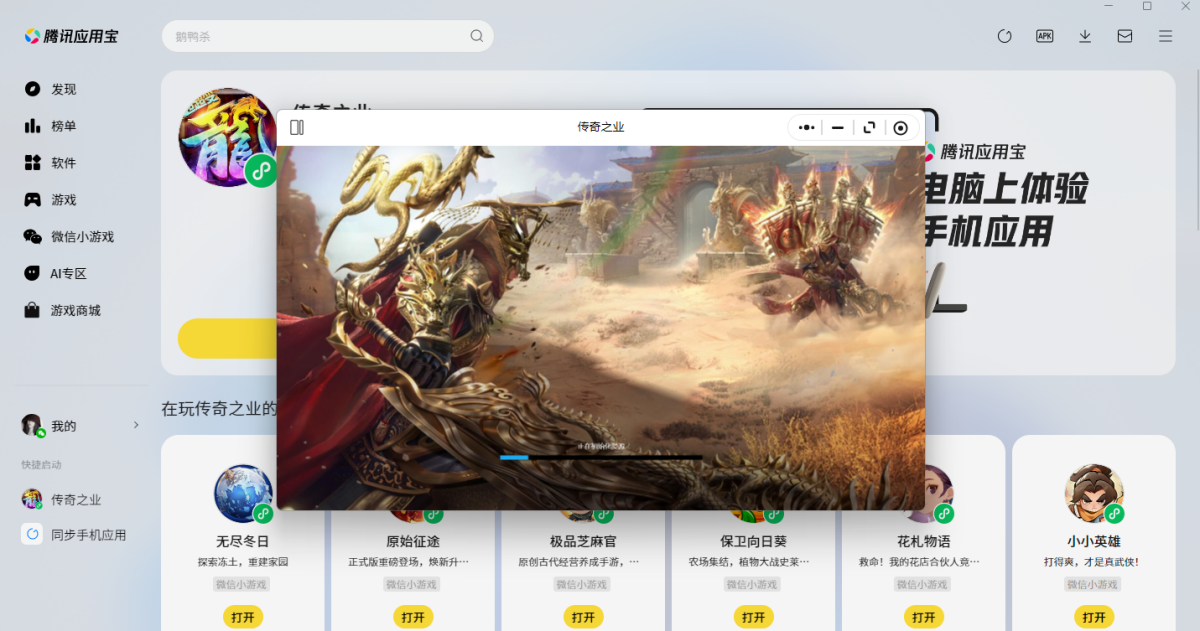The width and height of the screenshot is (1200, 631).
Task: Click 打开 button under 小小英雄
Action: [1093, 617]
